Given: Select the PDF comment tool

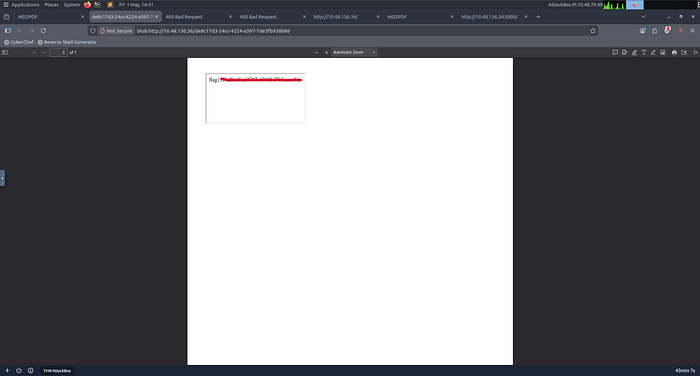Looking at the screenshot, I should click(615, 52).
